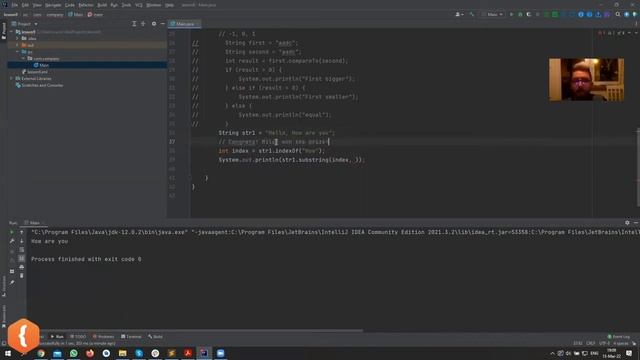Screen dimensions: 640x360
Task: Clear console with trash icon
Action: [22, 276]
